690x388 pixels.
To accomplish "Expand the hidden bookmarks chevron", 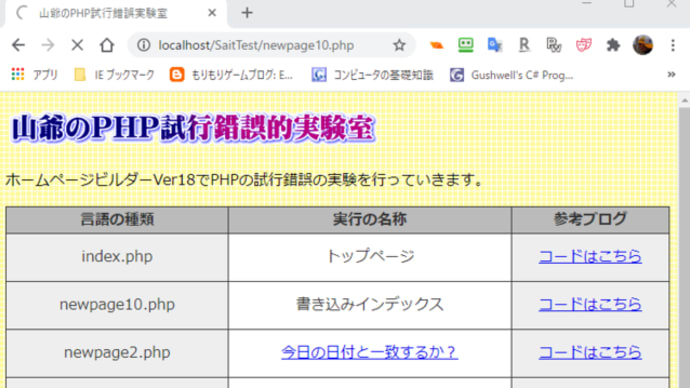I will coord(671,75).
